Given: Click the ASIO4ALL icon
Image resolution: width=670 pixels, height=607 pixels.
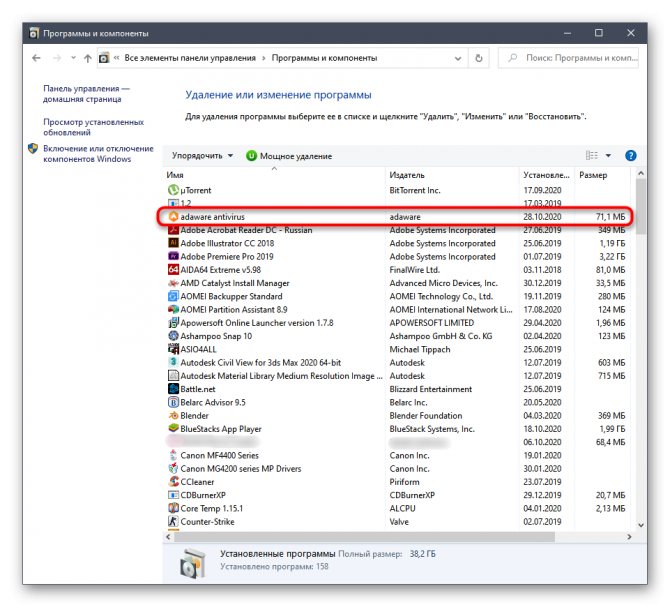Looking at the screenshot, I should click(x=173, y=349).
